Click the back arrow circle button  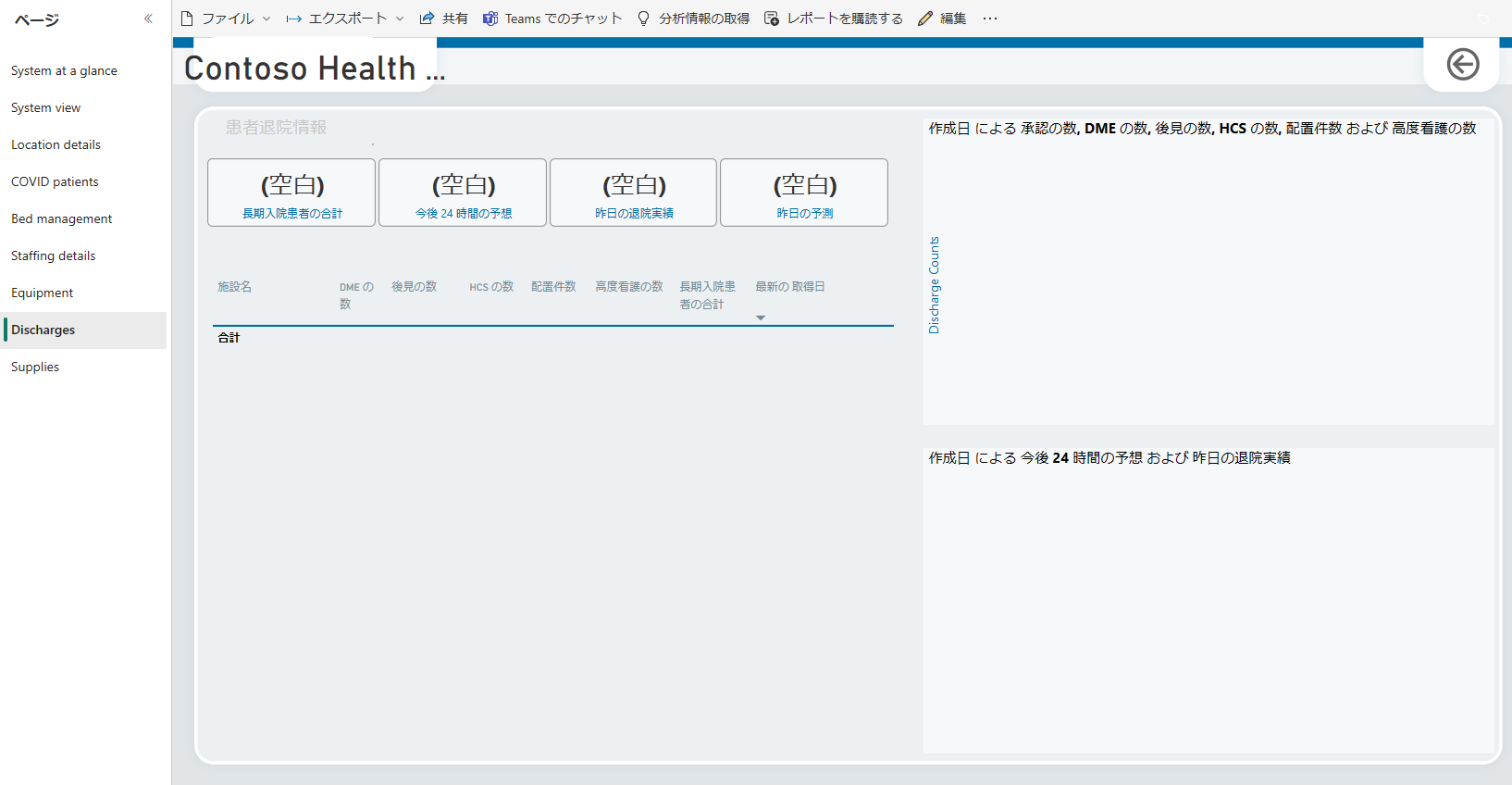point(1463,65)
